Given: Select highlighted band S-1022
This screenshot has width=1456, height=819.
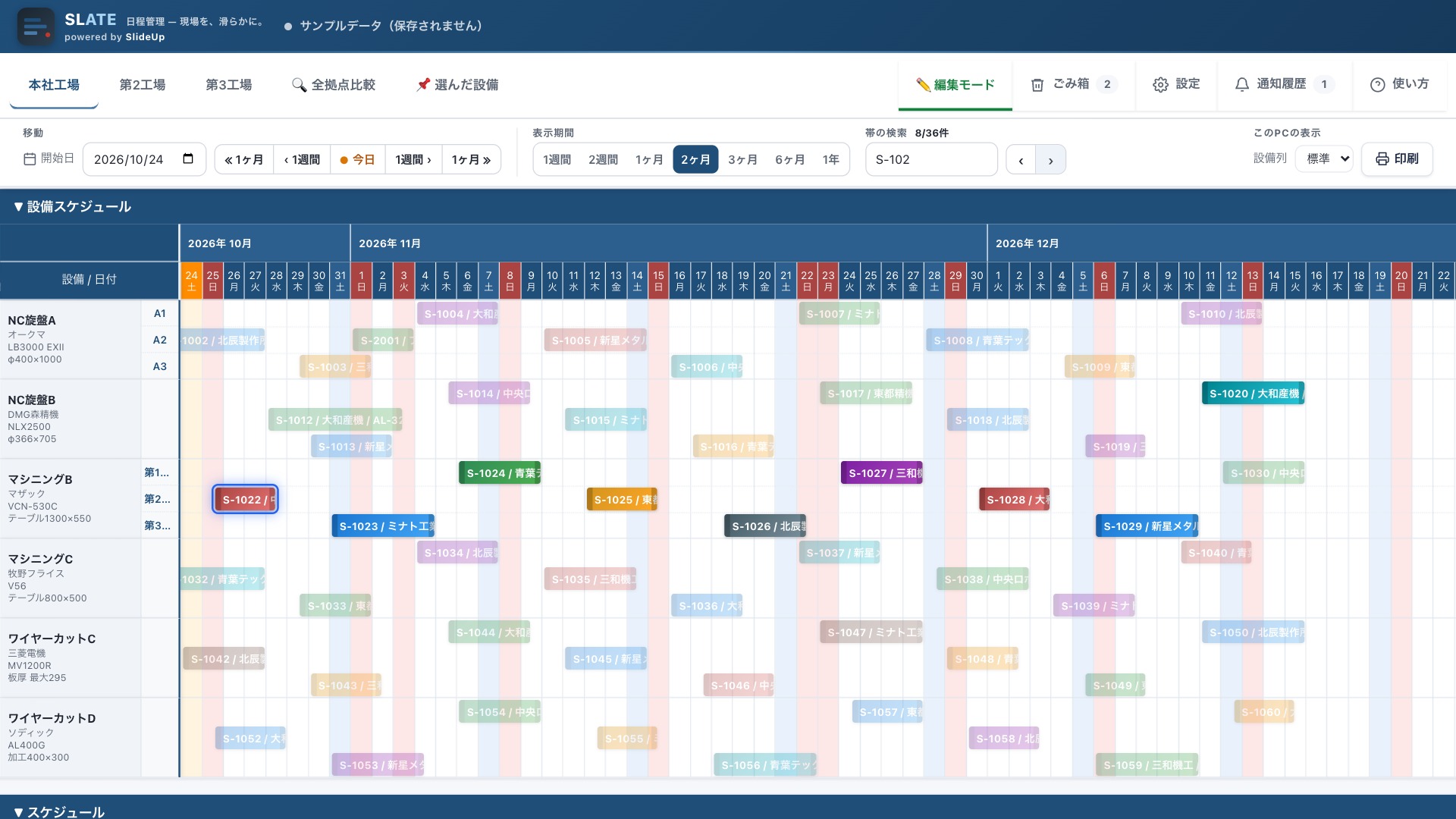Looking at the screenshot, I should point(245,500).
